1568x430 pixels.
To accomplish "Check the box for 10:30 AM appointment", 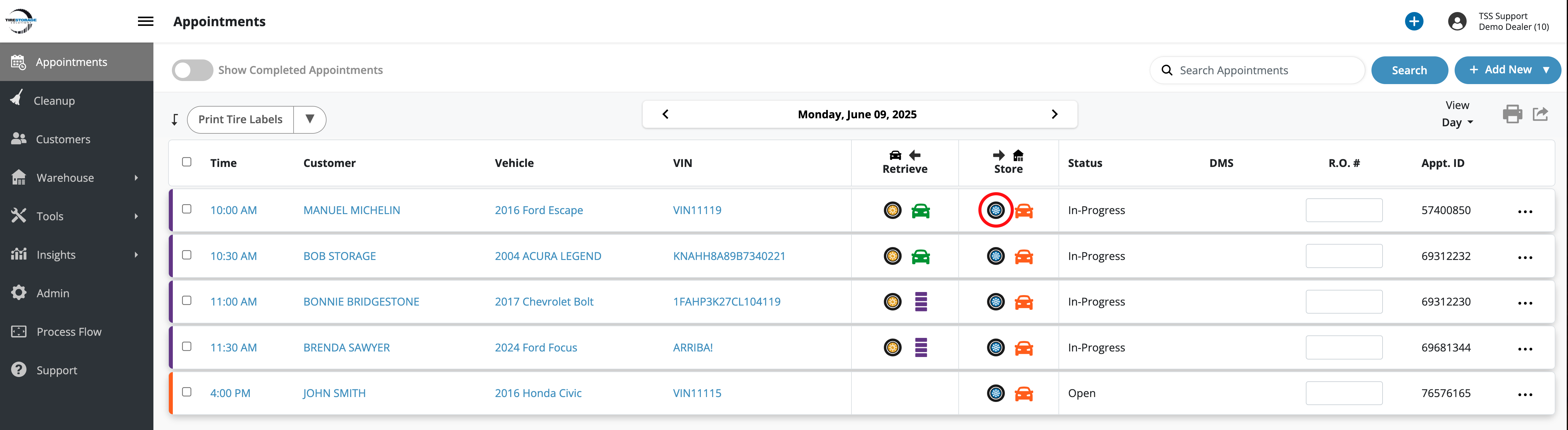I will (x=187, y=255).
